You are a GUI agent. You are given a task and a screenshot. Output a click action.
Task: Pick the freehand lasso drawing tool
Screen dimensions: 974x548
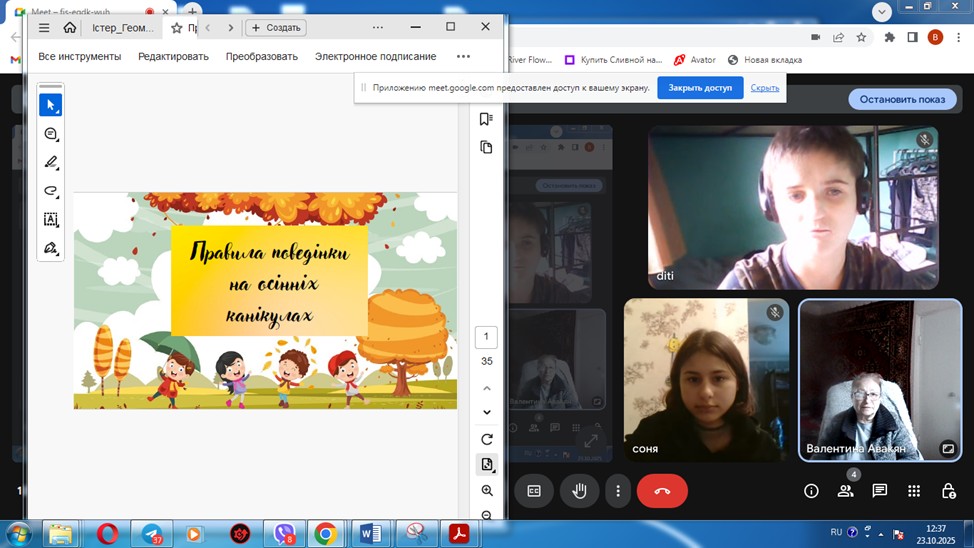[x=51, y=191]
